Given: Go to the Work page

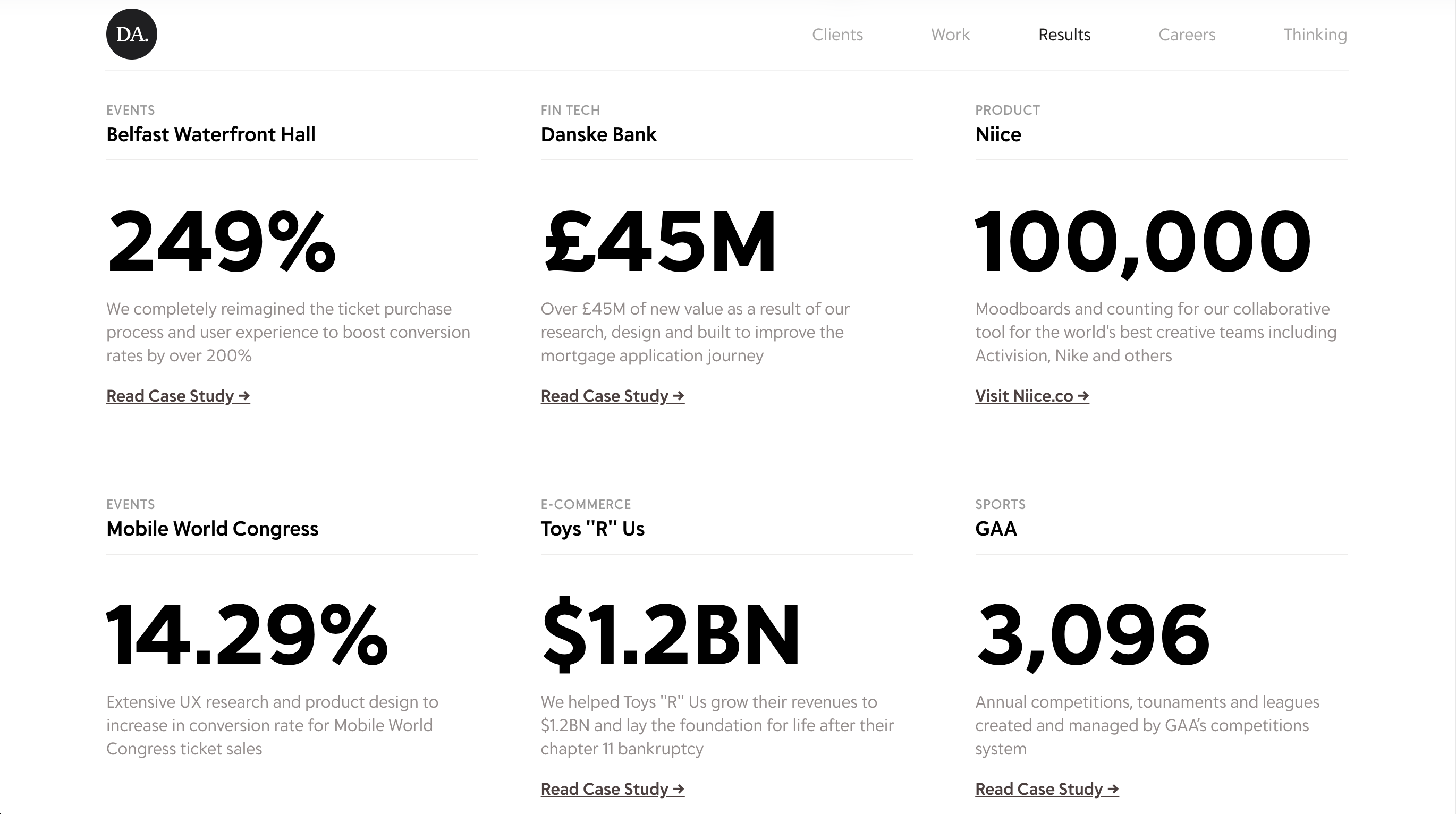Looking at the screenshot, I should point(950,35).
